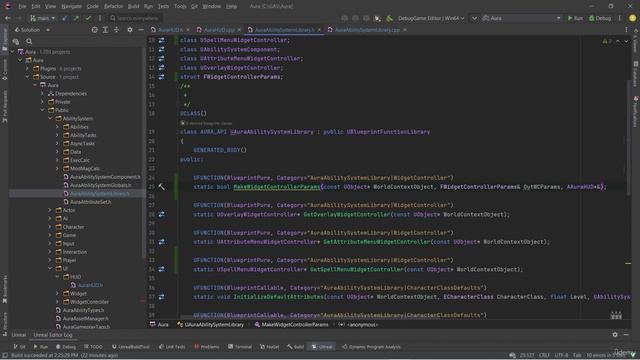Image resolution: width=640 pixels, height=360 pixels.
Task: Click the search magnifier icon in Solution panel
Action: [29, 41]
